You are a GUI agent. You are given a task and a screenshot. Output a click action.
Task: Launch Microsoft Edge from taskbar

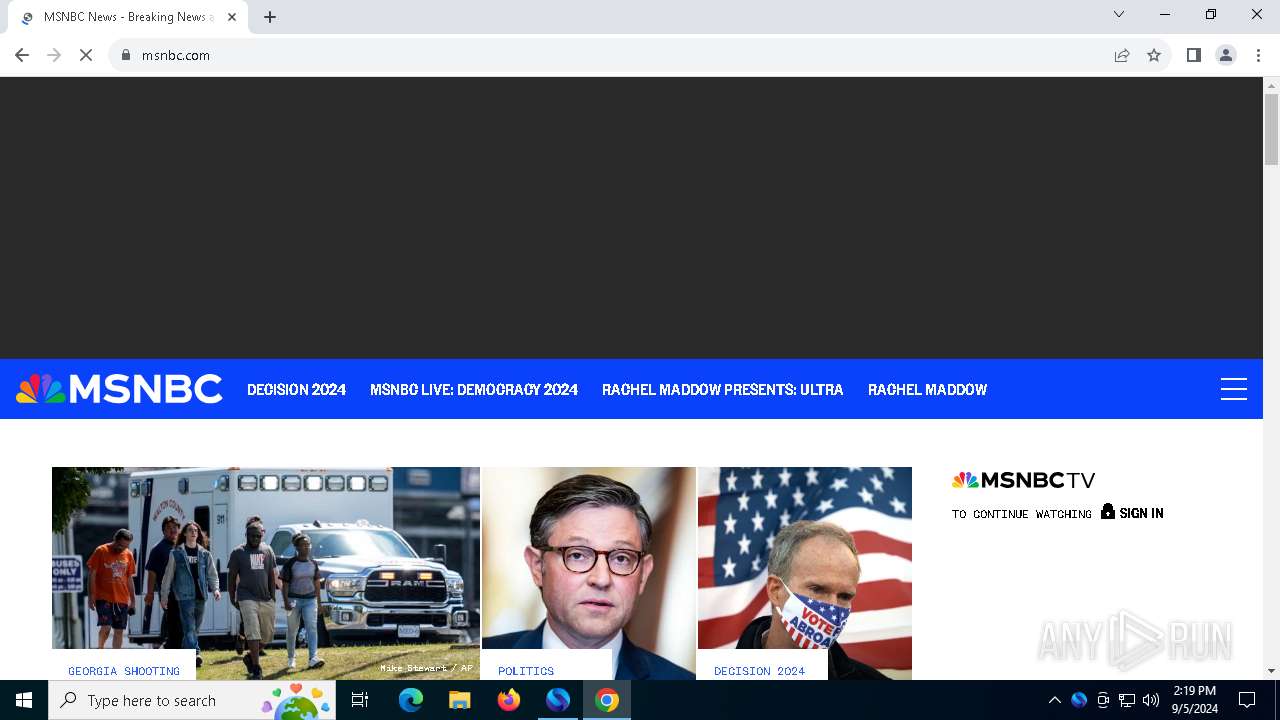(x=411, y=700)
